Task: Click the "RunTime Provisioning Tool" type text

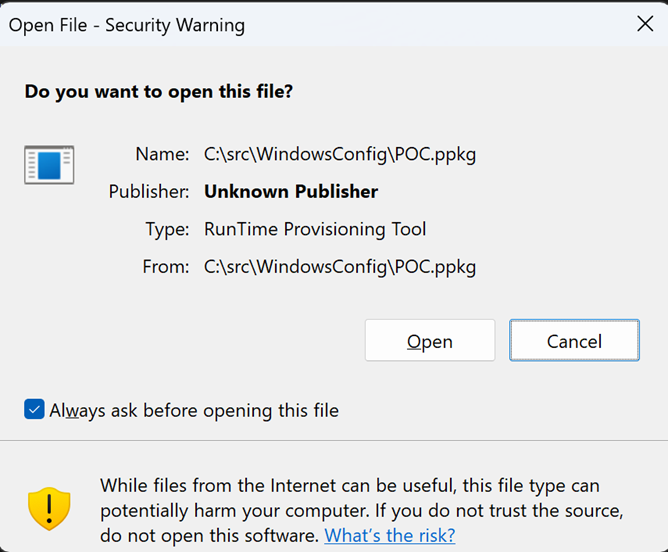Action: [x=315, y=229]
